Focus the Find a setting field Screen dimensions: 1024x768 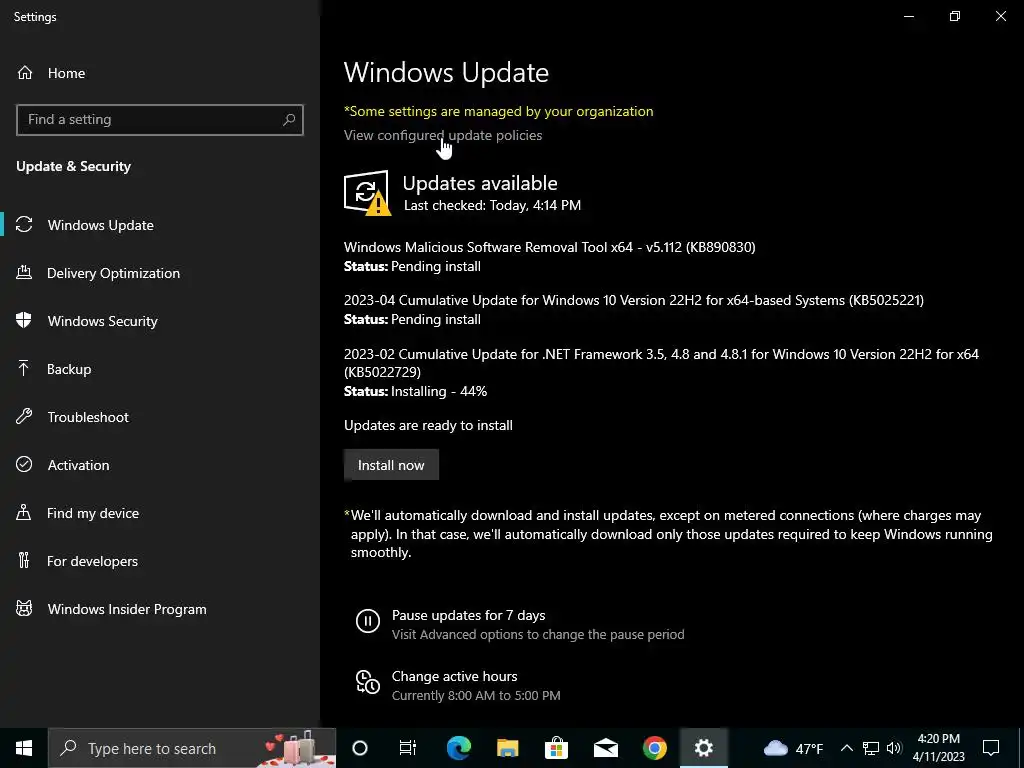pos(159,120)
